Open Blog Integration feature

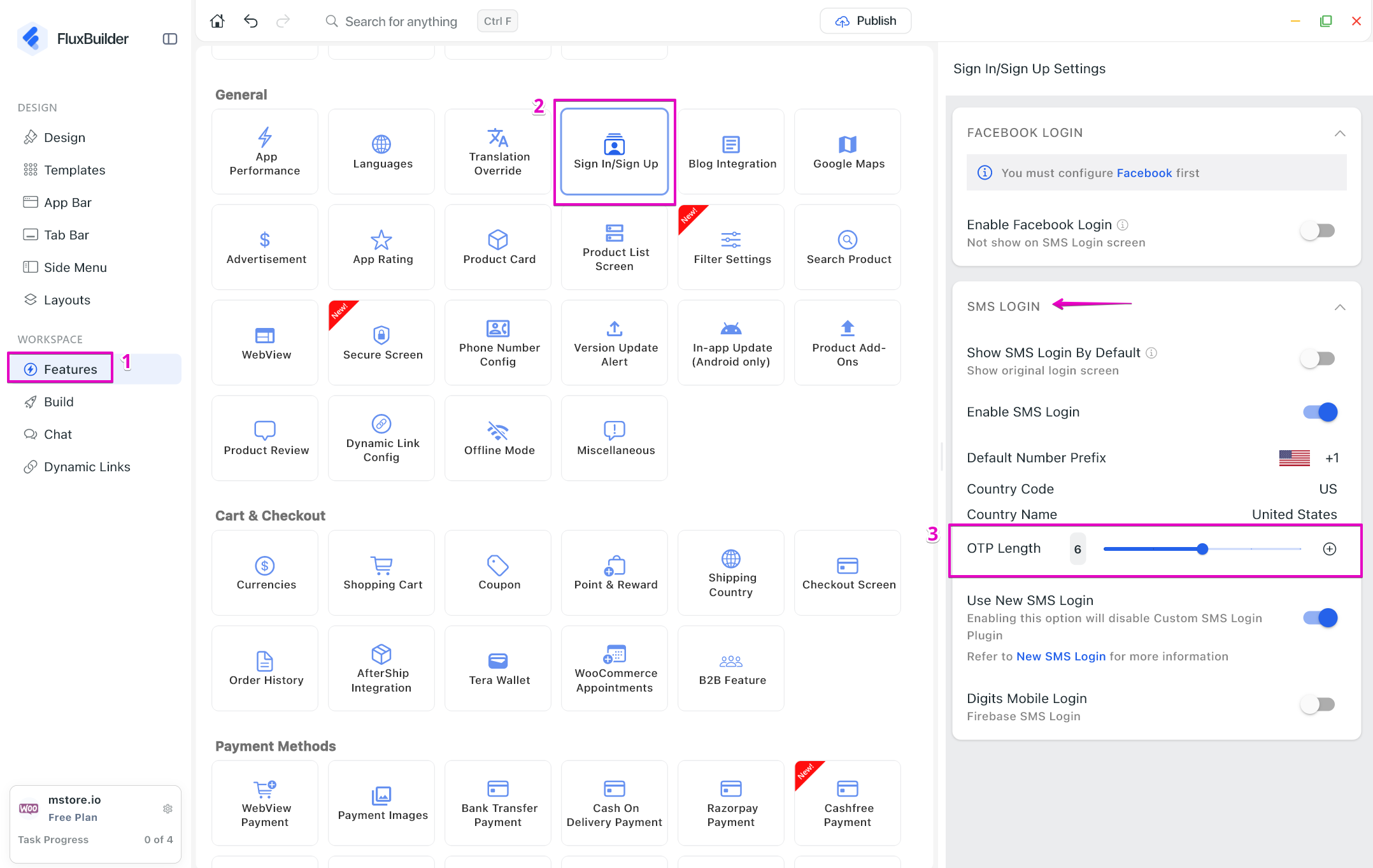pos(731,152)
